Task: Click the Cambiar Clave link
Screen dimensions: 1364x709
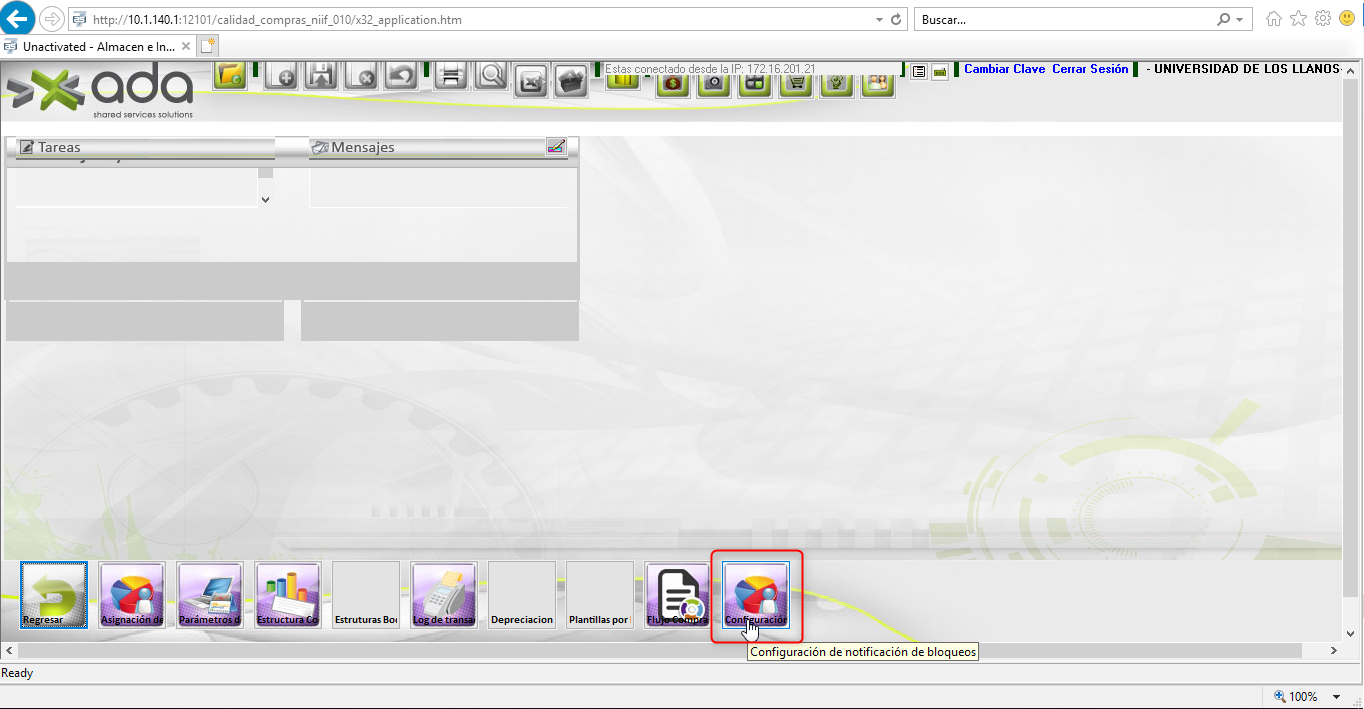Action: coord(1004,69)
